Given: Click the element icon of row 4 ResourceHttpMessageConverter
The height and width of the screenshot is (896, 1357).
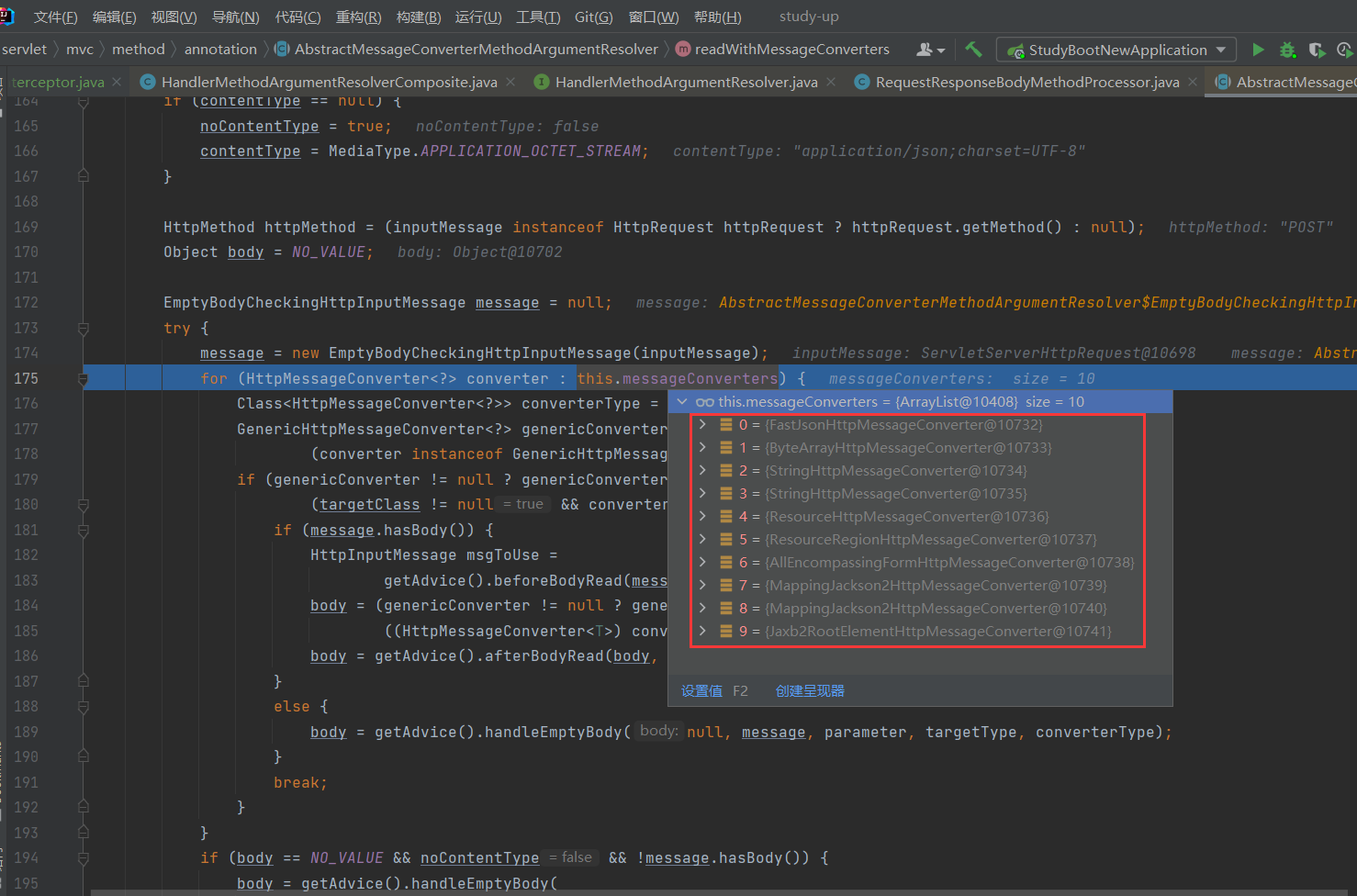Looking at the screenshot, I should pos(726,517).
